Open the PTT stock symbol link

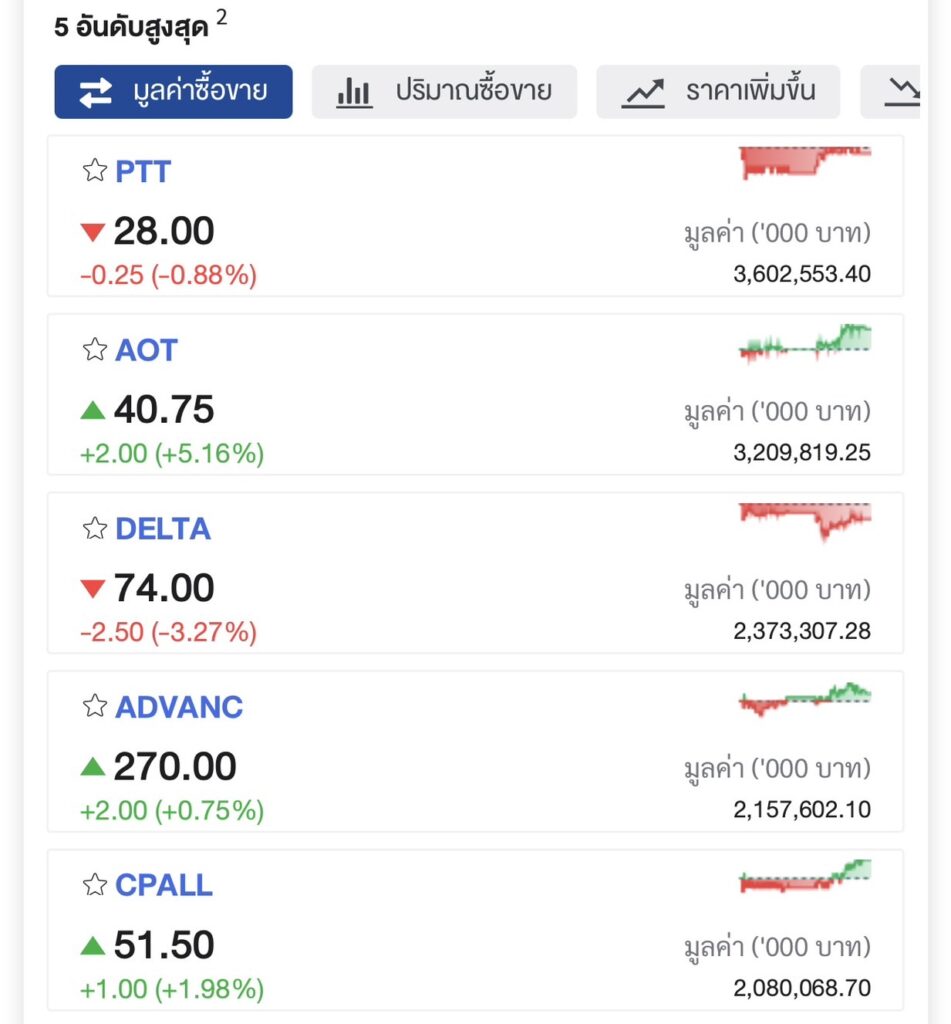pos(143,171)
